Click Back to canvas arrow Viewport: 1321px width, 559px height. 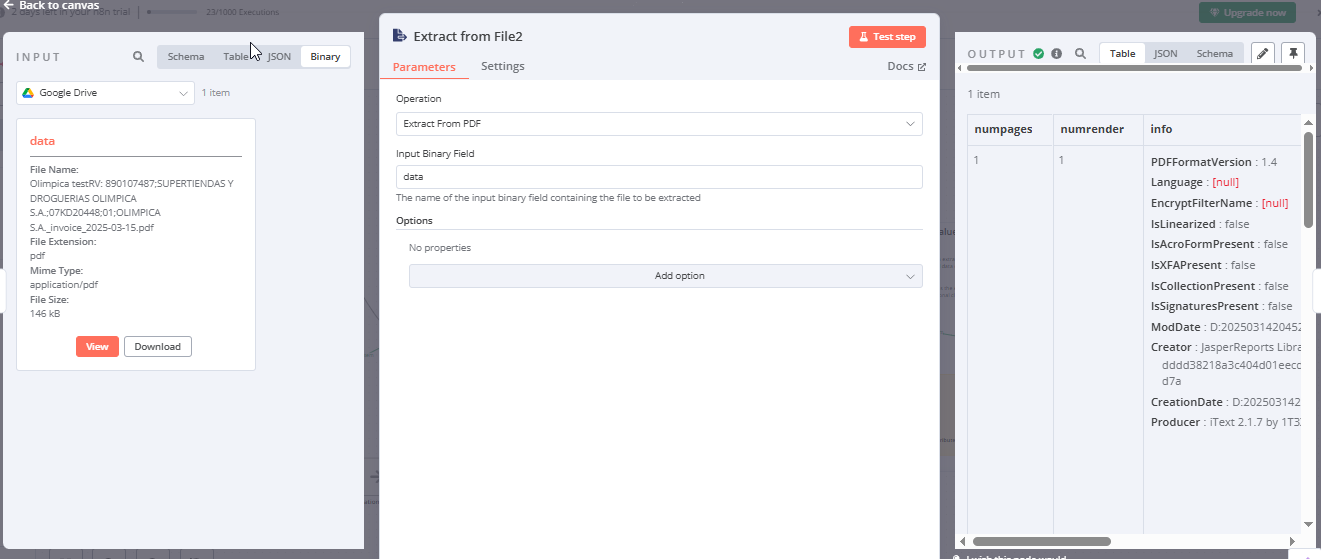9,5
